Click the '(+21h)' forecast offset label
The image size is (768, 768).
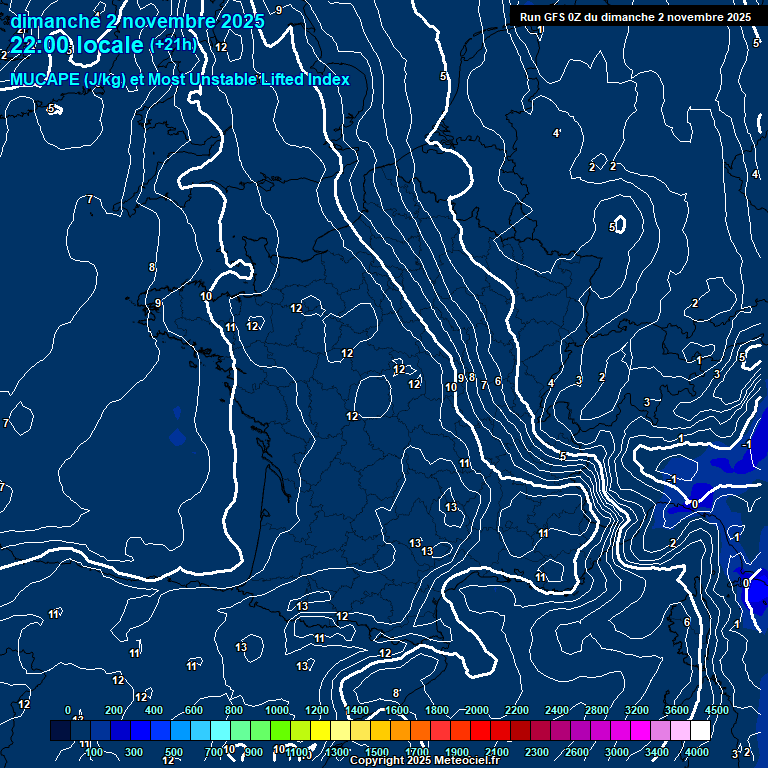click(x=173, y=45)
